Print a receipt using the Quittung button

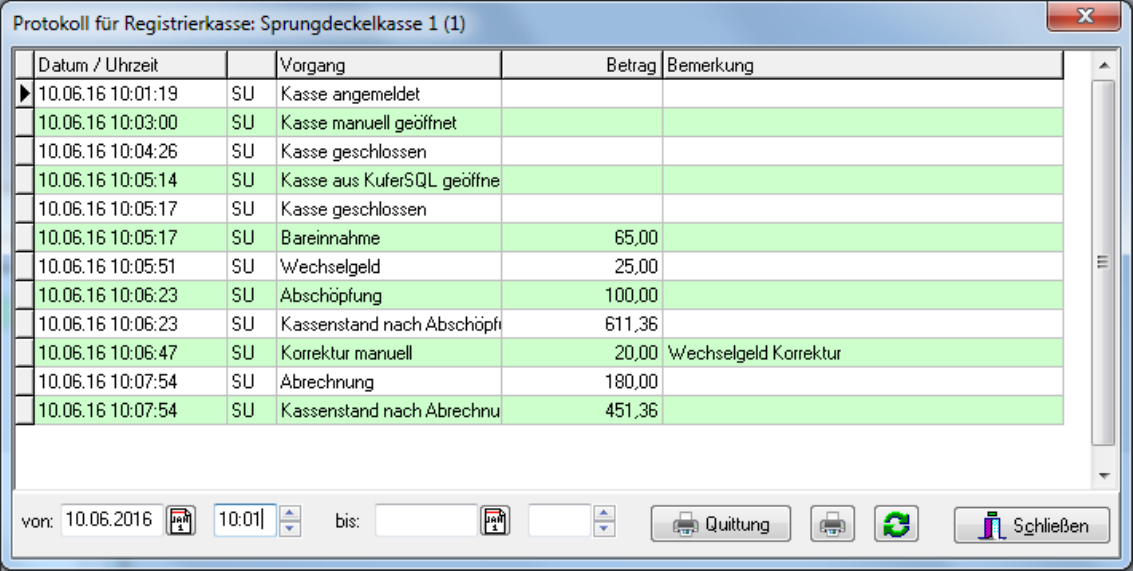pyautogui.click(x=720, y=524)
